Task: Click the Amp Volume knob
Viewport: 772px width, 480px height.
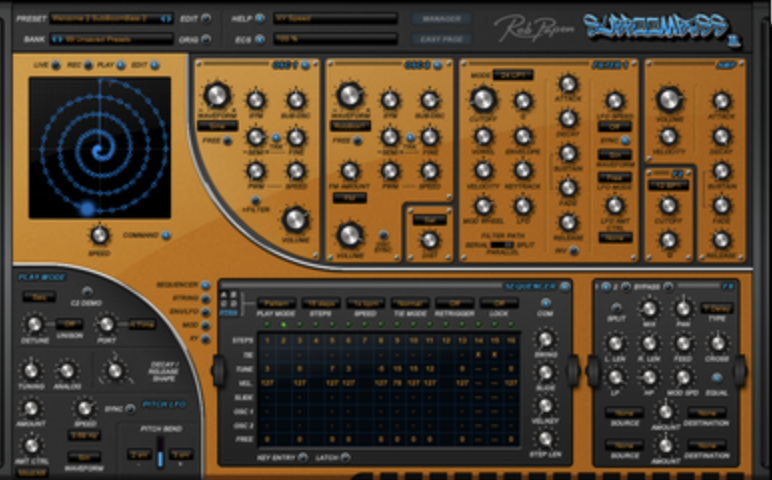Action: tap(669, 99)
